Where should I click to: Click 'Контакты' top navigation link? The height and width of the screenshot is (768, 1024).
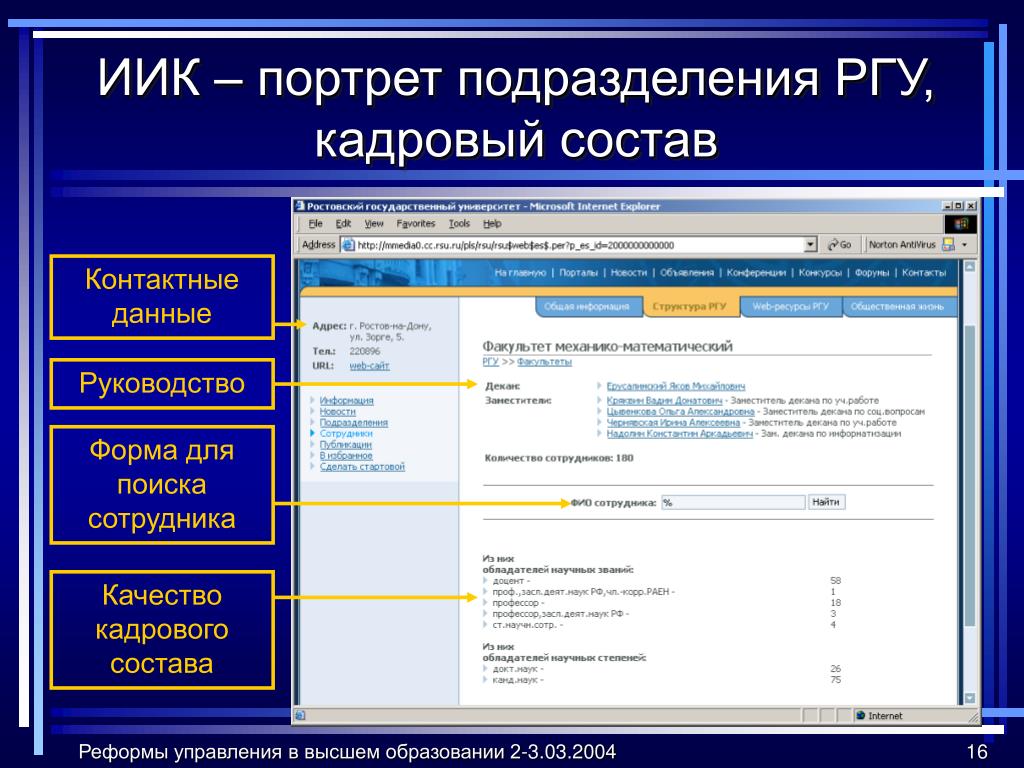pos(923,272)
